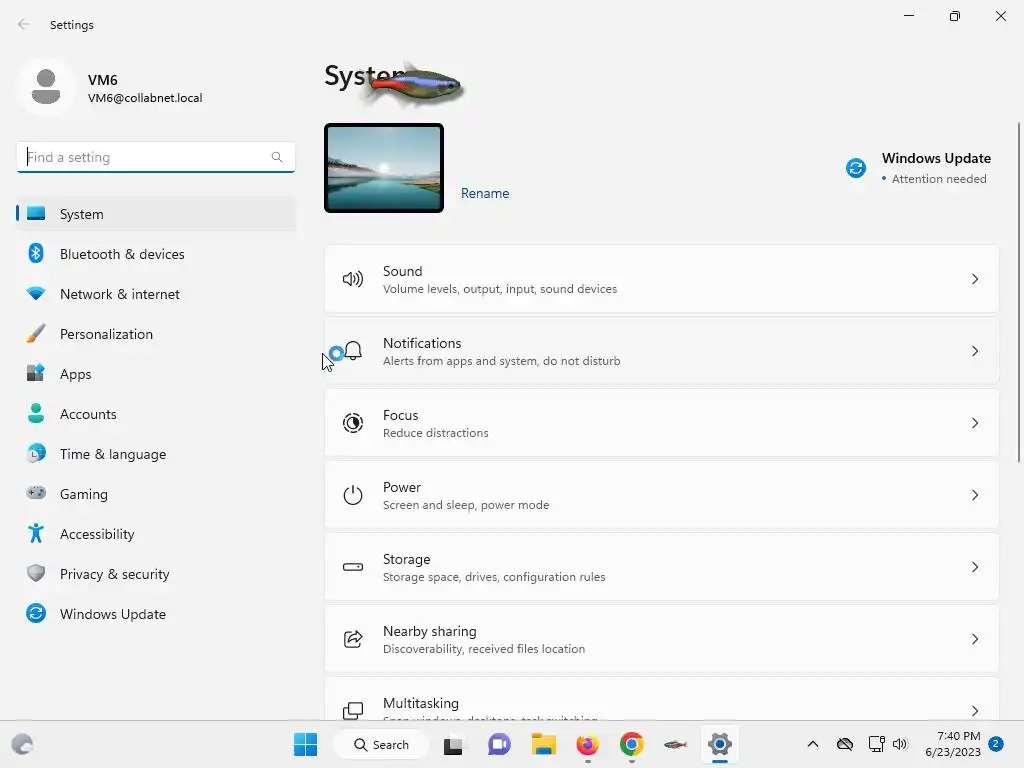Open the Chat app on taskbar
This screenshot has height=768, width=1024.
coord(499,744)
